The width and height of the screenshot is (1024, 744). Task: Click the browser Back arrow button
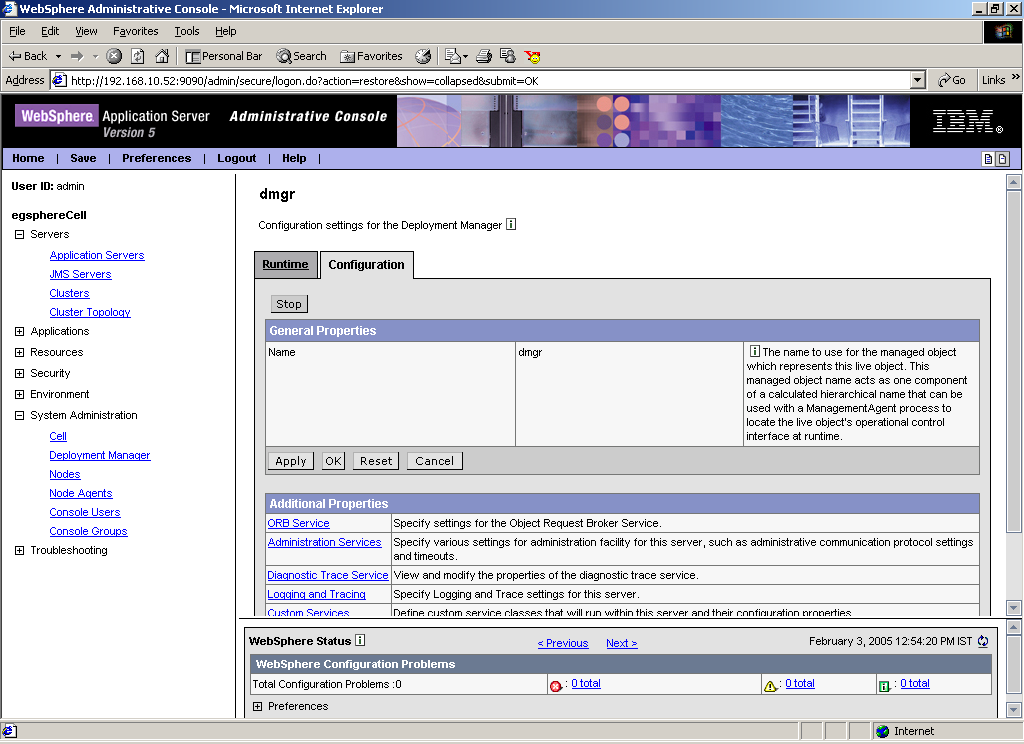point(27,56)
